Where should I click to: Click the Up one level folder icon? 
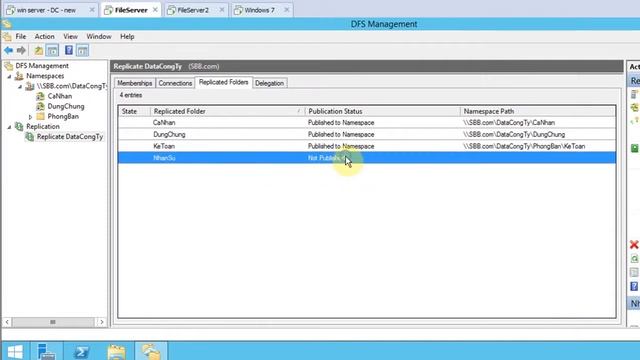pyautogui.click(x=38, y=51)
